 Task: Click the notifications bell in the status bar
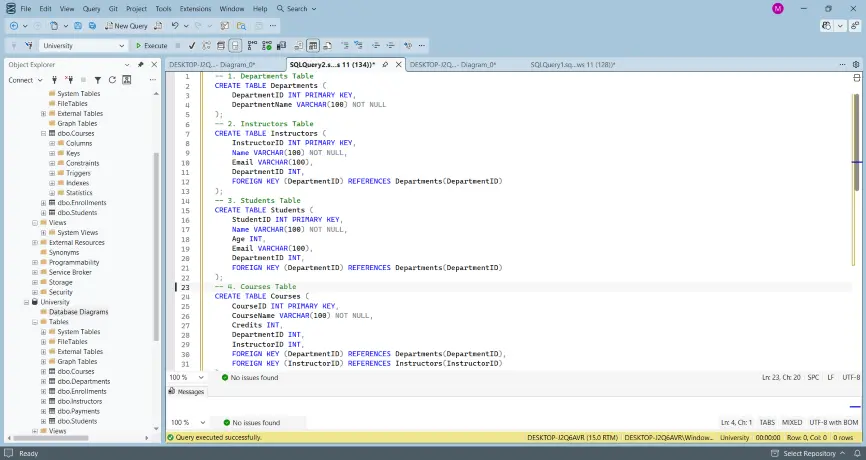point(856,453)
